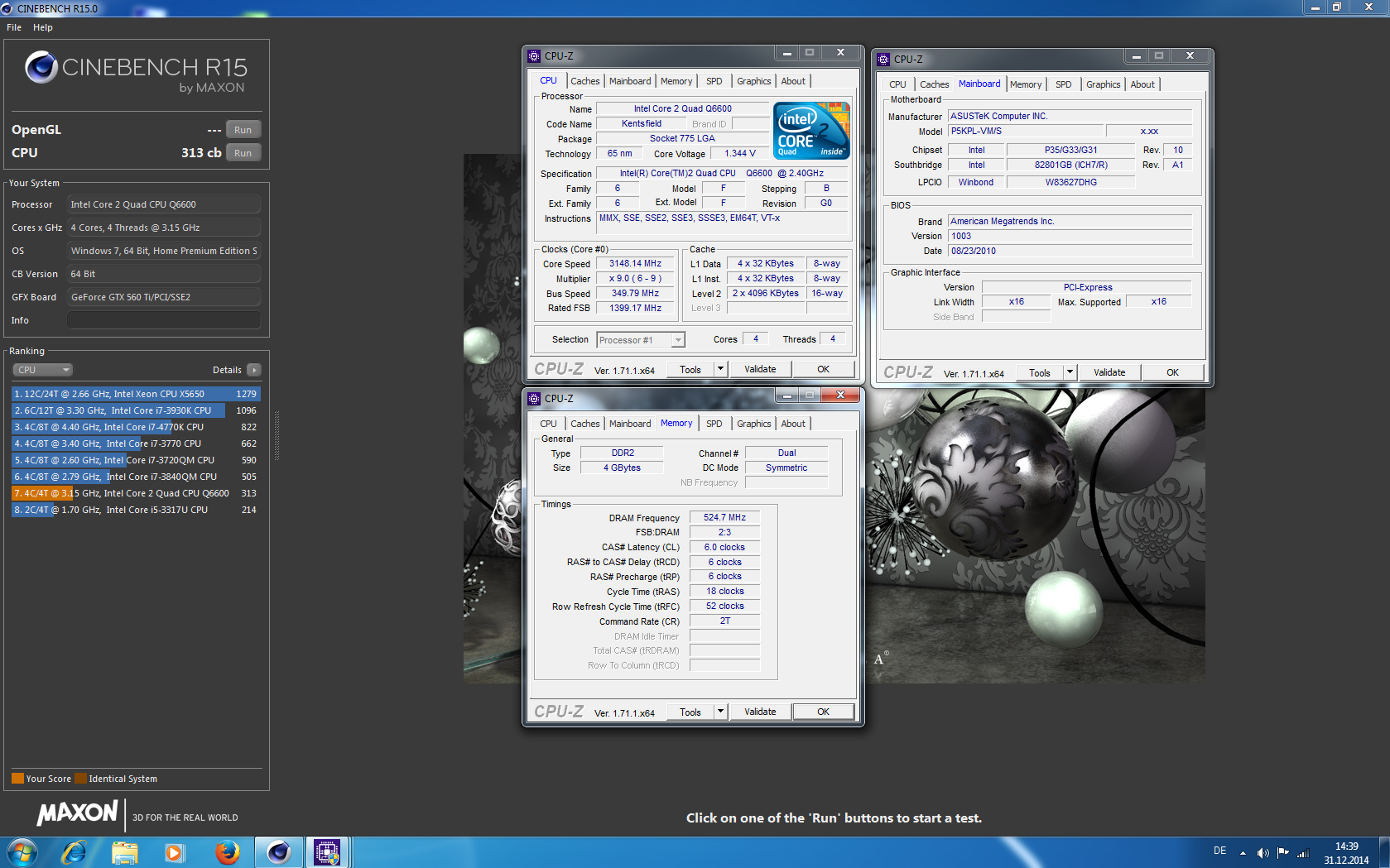Select ranking entry Core i5-3317U CPU
The image size is (1390, 868).
pyautogui.click(x=137, y=510)
